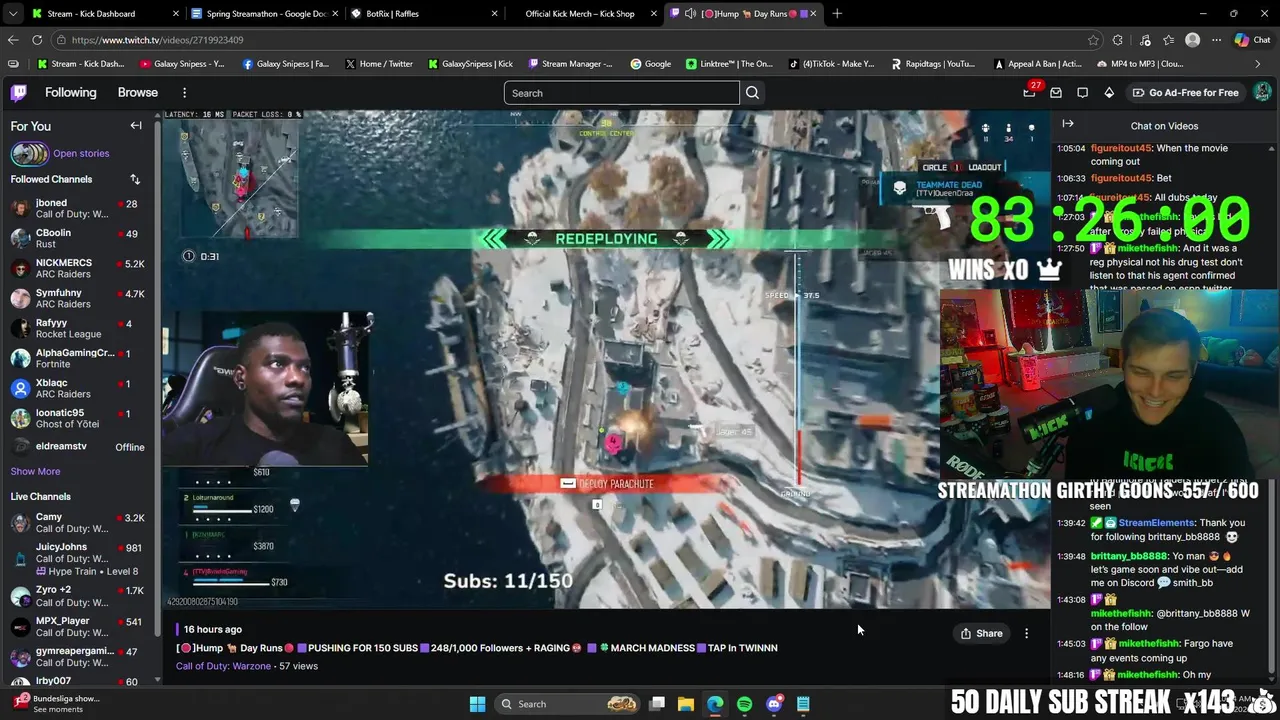Click the Twitch logo home icon
The image size is (1280, 720).
tap(19, 93)
